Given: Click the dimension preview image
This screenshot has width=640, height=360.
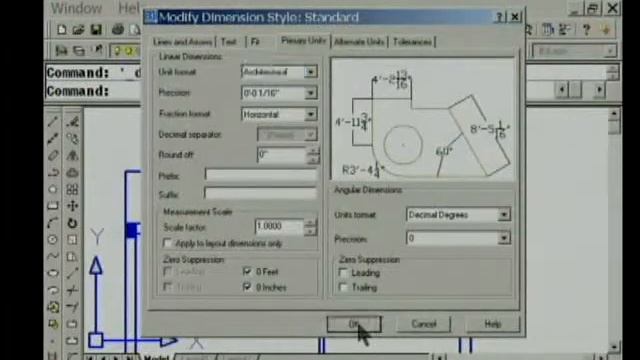Looking at the screenshot, I should (x=423, y=119).
